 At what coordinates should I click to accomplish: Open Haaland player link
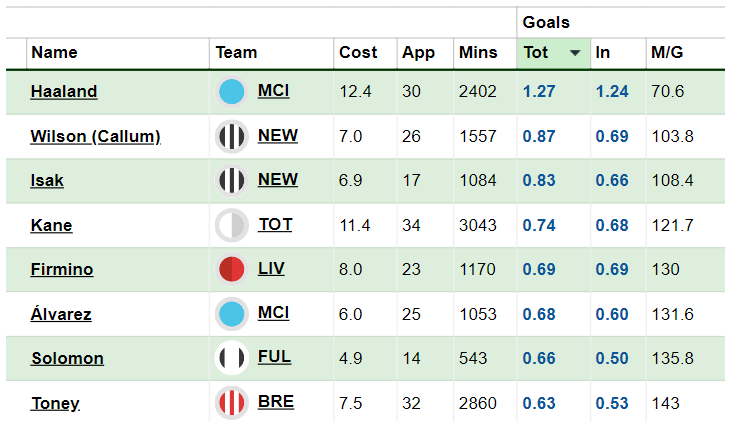point(64,92)
